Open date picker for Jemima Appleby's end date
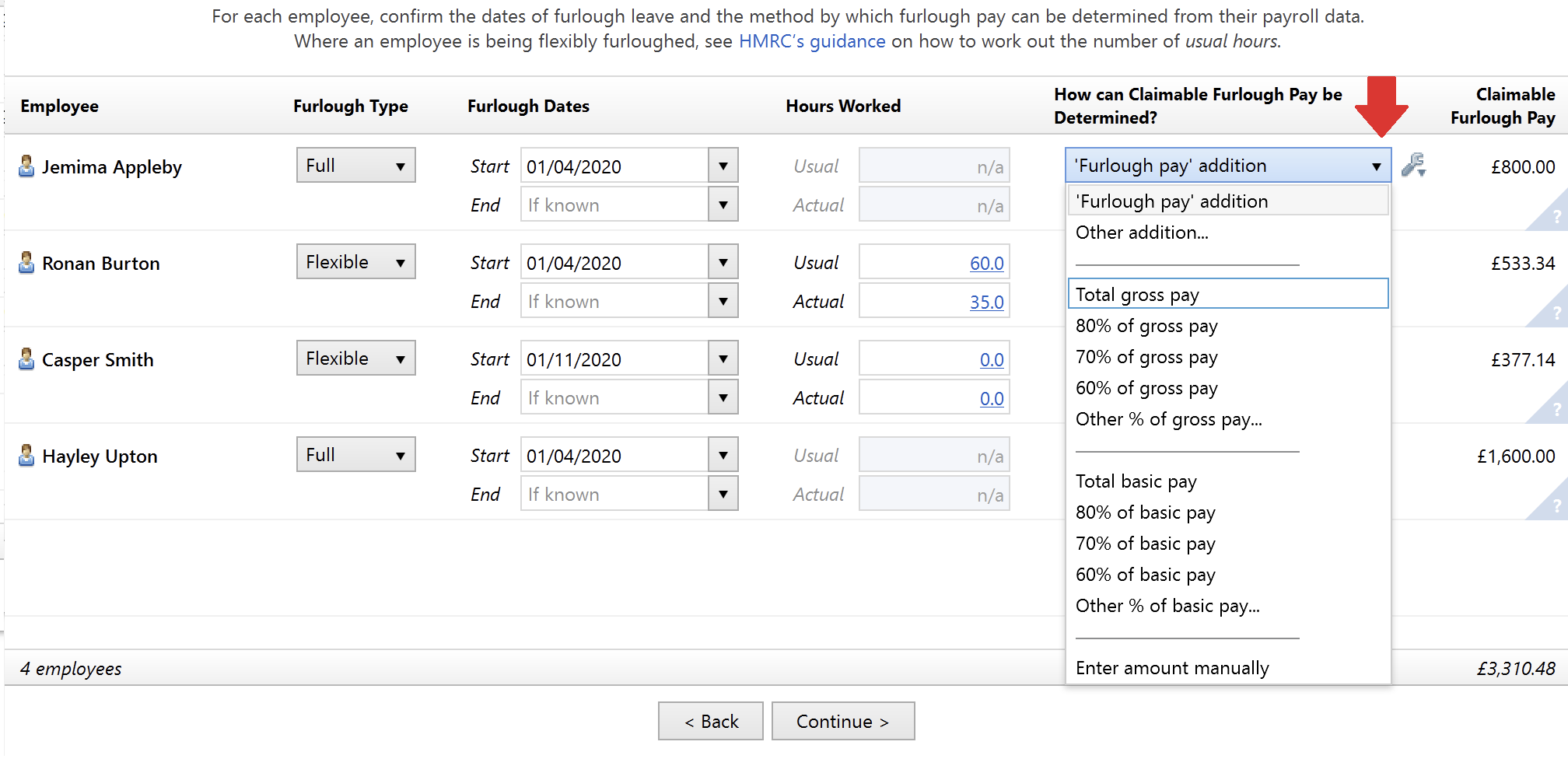 click(x=723, y=205)
